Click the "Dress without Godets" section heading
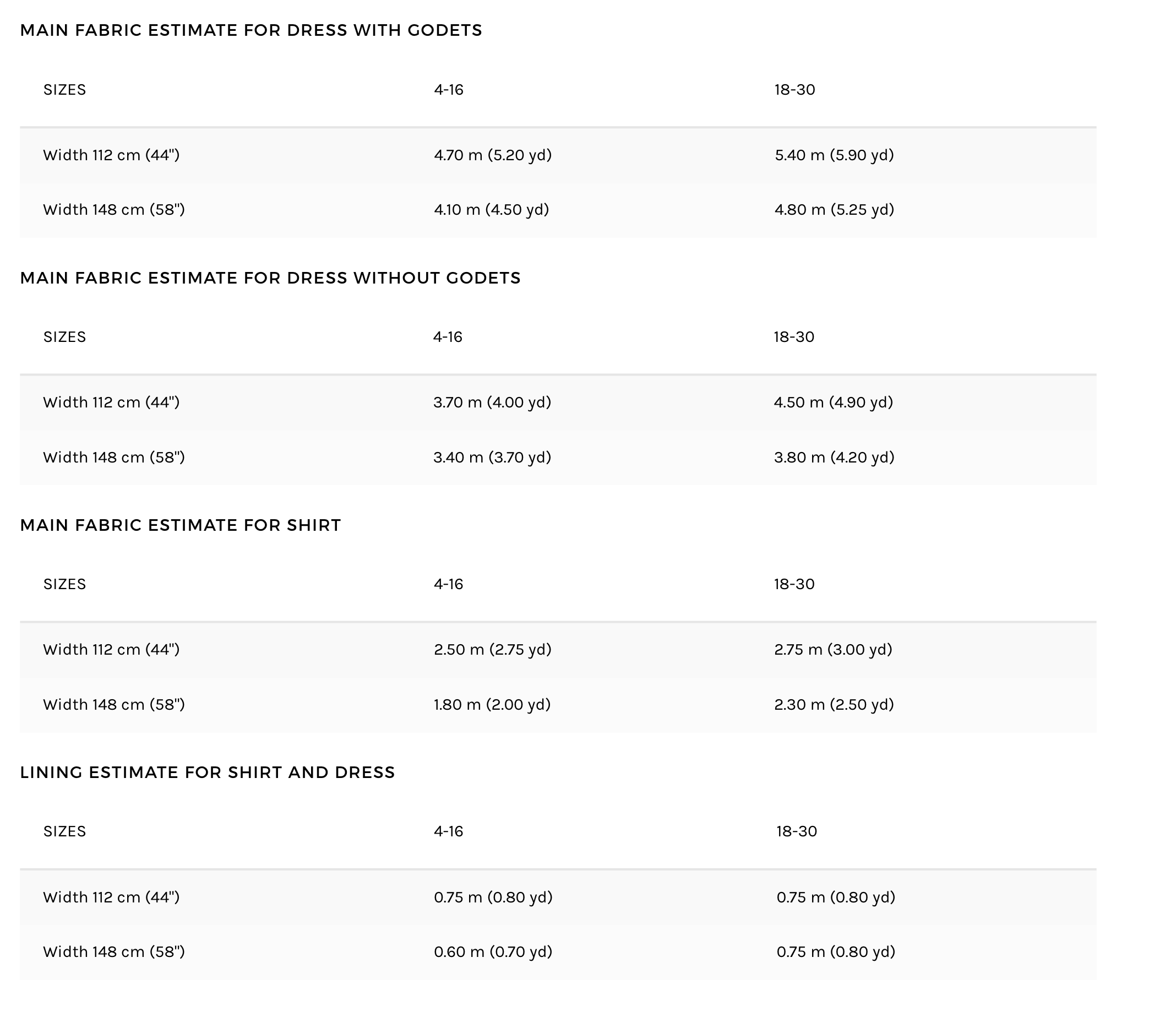Viewport: 1176px width, 1012px height. point(270,278)
